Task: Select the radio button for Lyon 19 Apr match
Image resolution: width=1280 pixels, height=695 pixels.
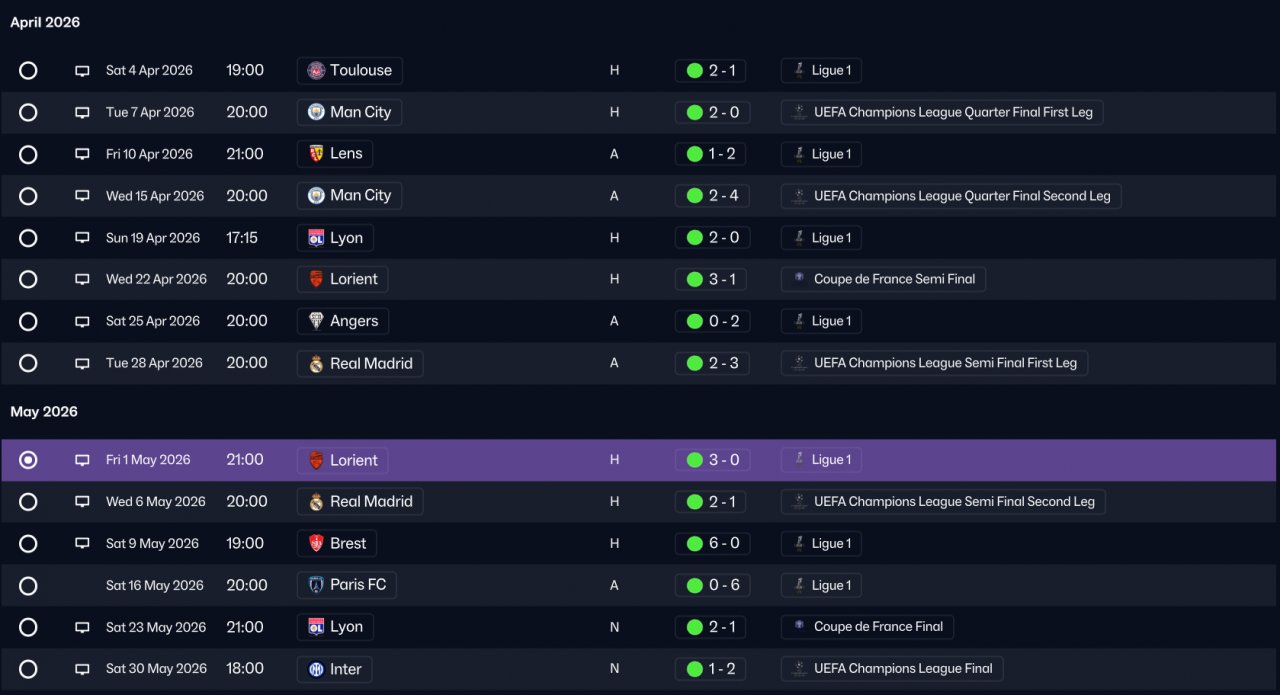Action: [x=28, y=238]
